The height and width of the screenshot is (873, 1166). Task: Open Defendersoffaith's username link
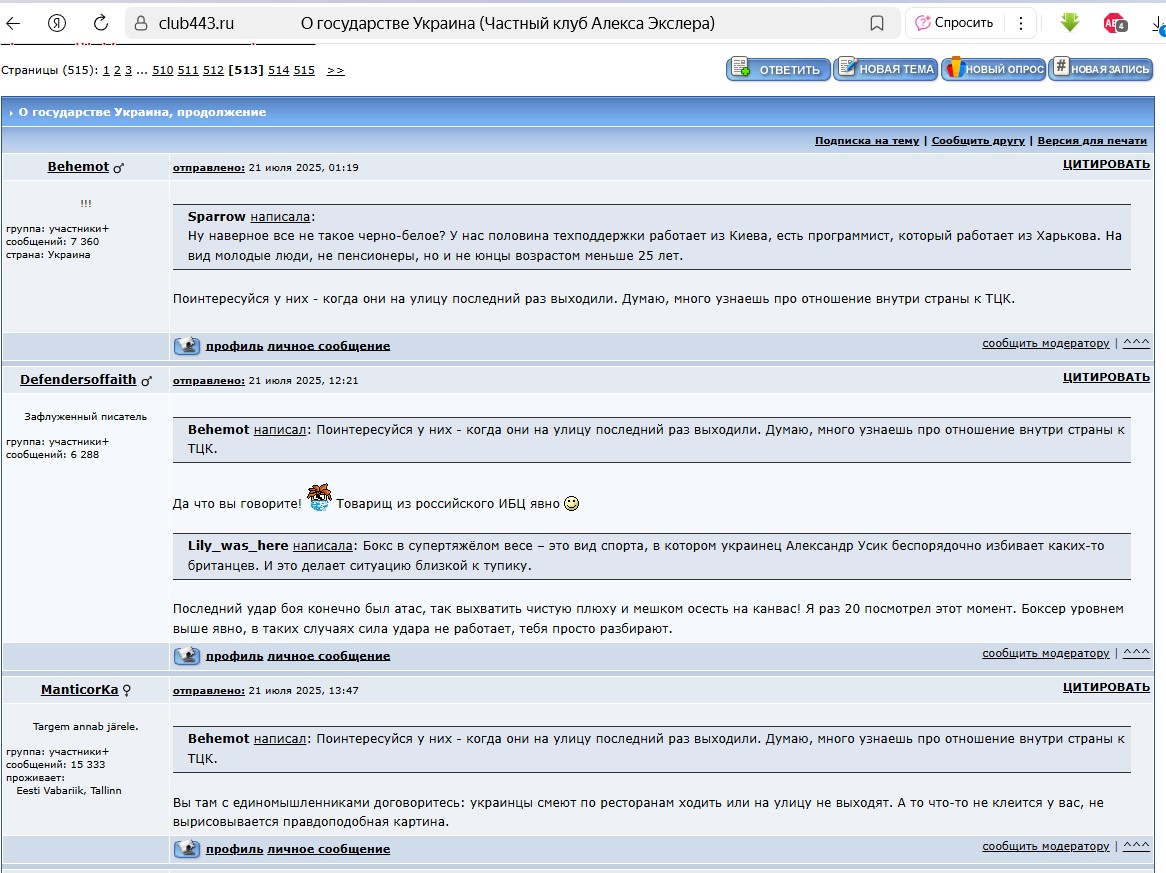coord(78,379)
